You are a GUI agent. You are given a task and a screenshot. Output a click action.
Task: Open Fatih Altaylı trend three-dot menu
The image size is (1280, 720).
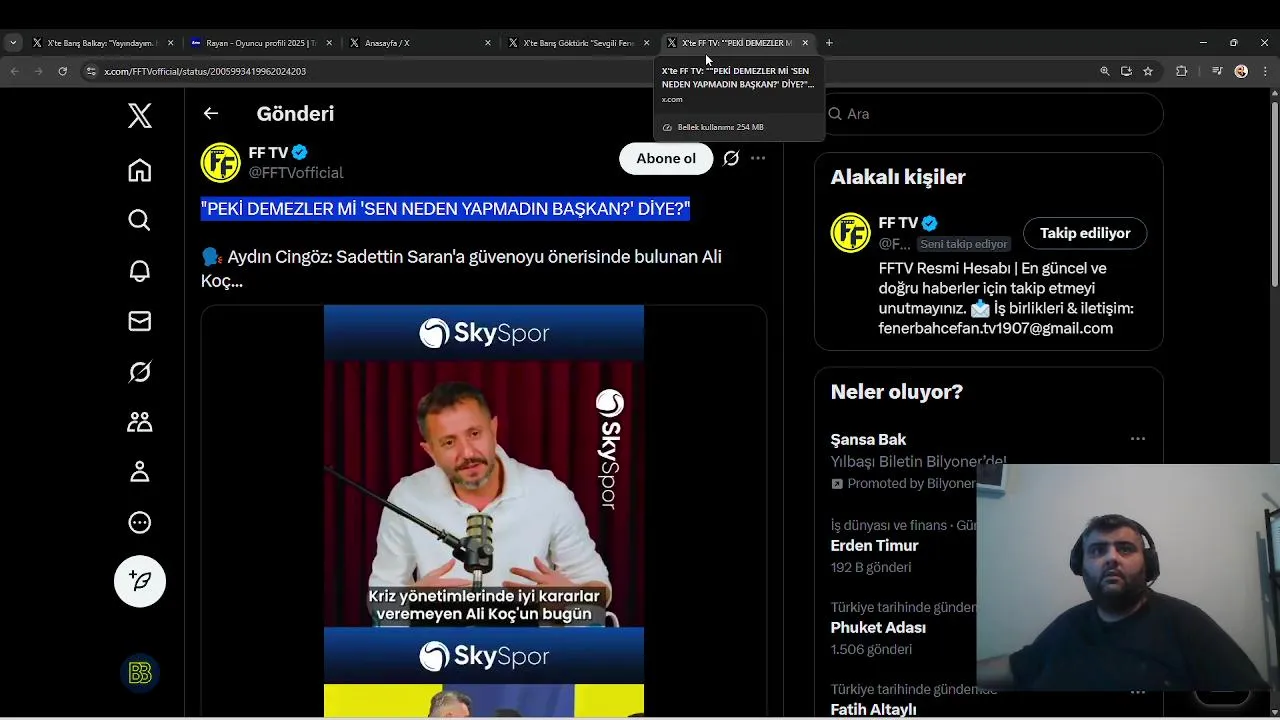1137,691
